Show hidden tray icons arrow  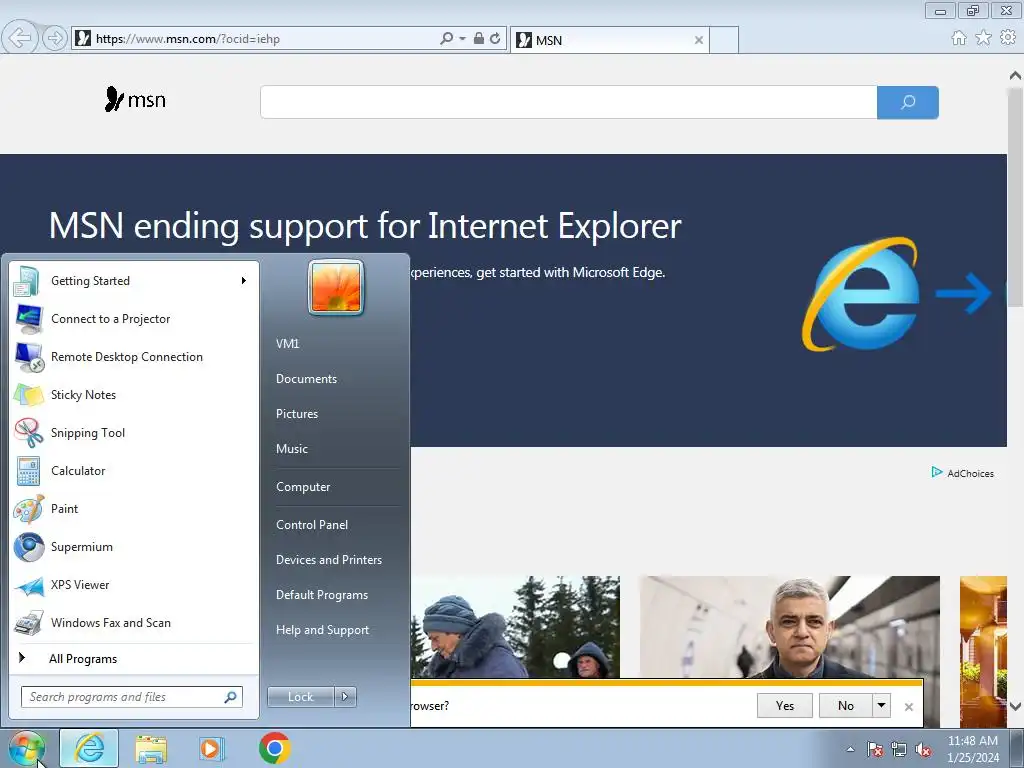coord(850,749)
